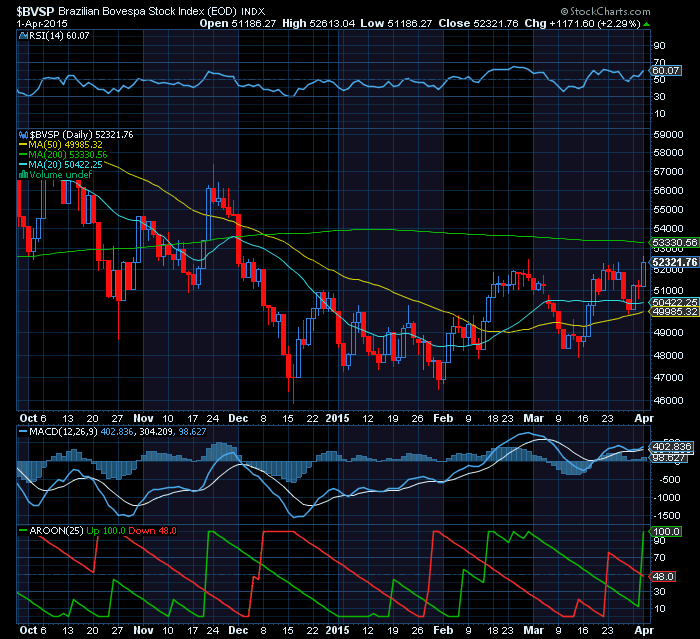
Task: Click the StockCharts.com copyright label
Action: (606, 11)
